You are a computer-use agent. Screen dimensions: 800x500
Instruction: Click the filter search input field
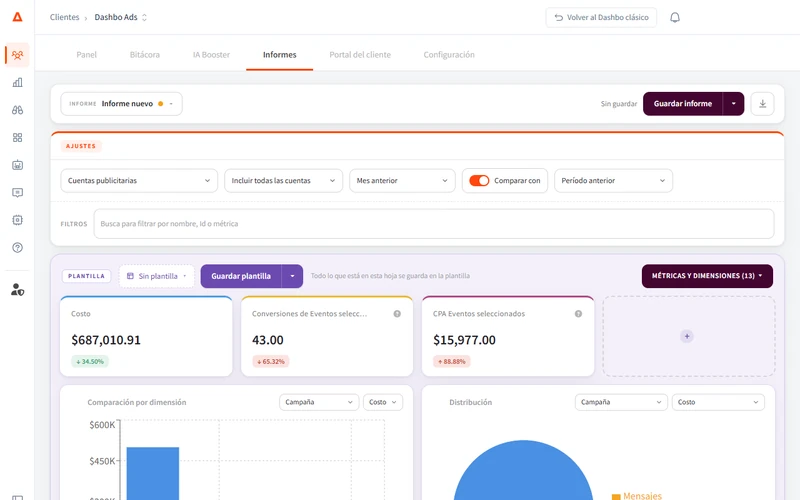[434, 223]
